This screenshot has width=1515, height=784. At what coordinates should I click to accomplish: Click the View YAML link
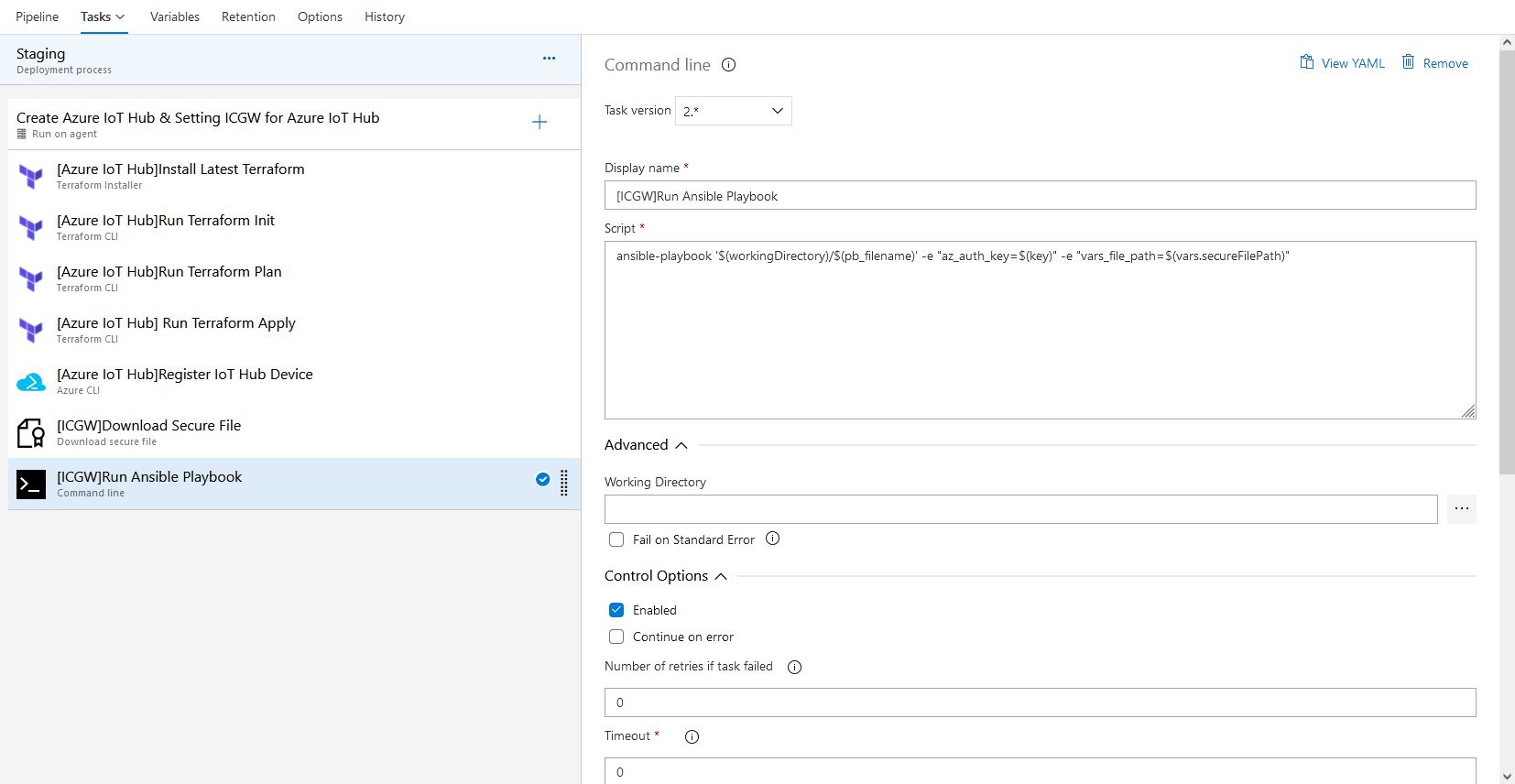[1342, 63]
